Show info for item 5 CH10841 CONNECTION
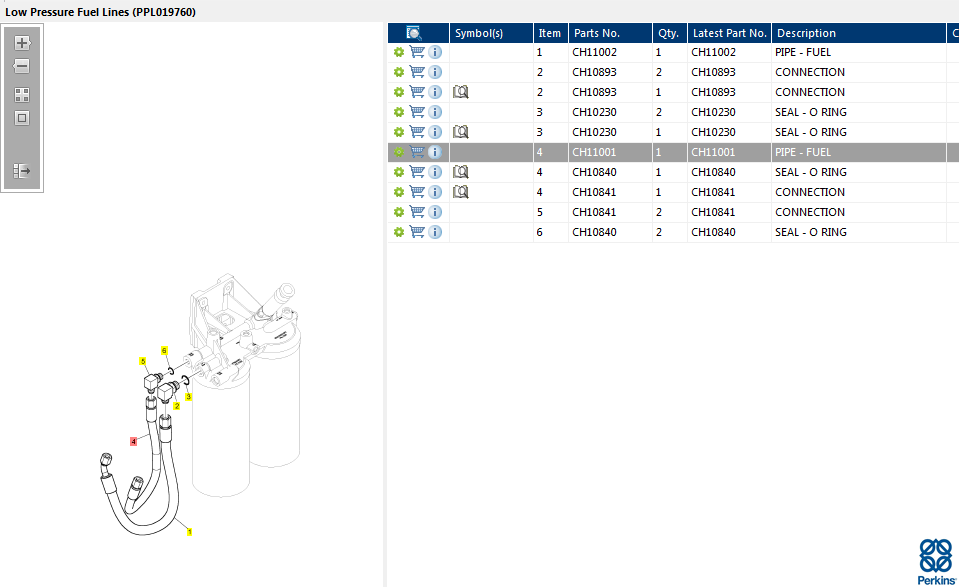The height and width of the screenshot is (587, 959). pyautogui.click(x=435, y=212)
